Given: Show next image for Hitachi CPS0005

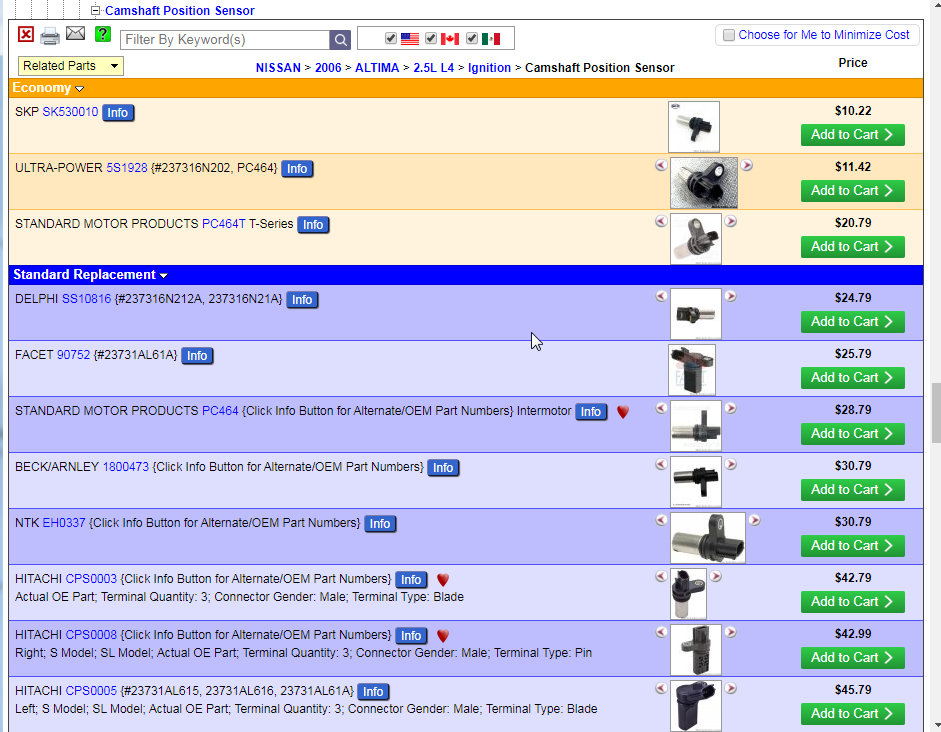Looking at the screenshot, I should pos(730,688).
